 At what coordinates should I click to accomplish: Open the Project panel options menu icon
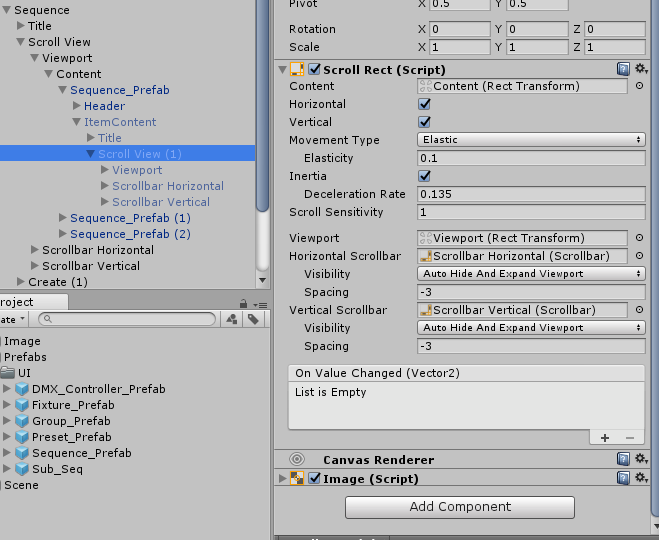(260, 305)
